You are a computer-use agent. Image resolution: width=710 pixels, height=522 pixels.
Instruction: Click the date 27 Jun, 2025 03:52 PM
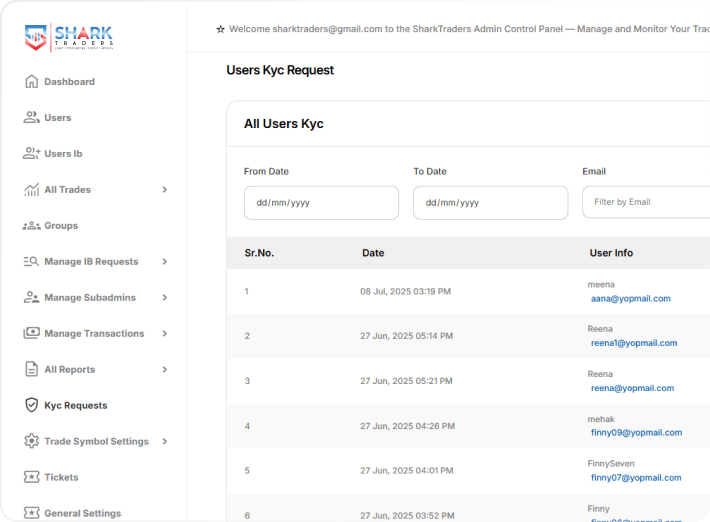point(407,516)
